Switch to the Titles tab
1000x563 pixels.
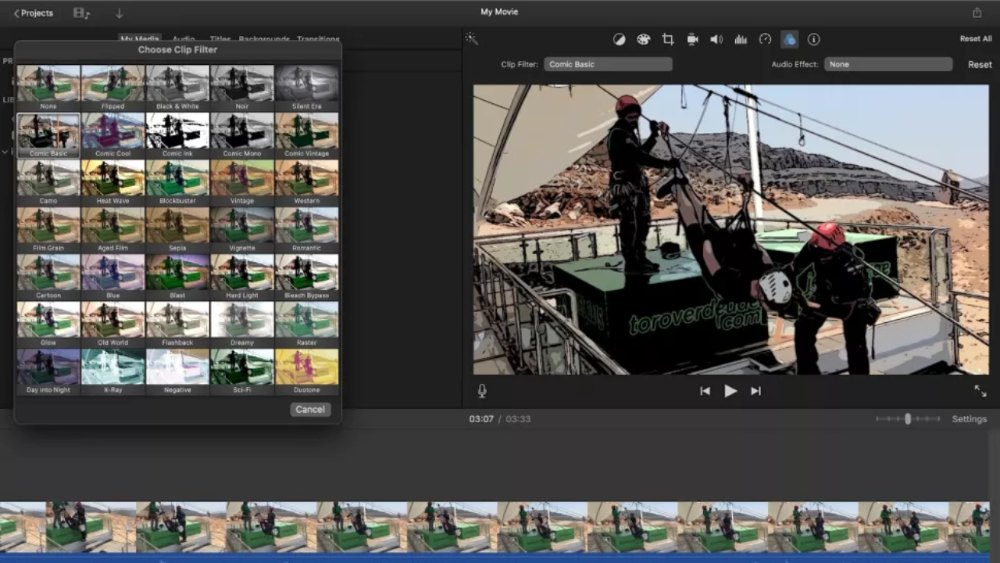[220, 39]
